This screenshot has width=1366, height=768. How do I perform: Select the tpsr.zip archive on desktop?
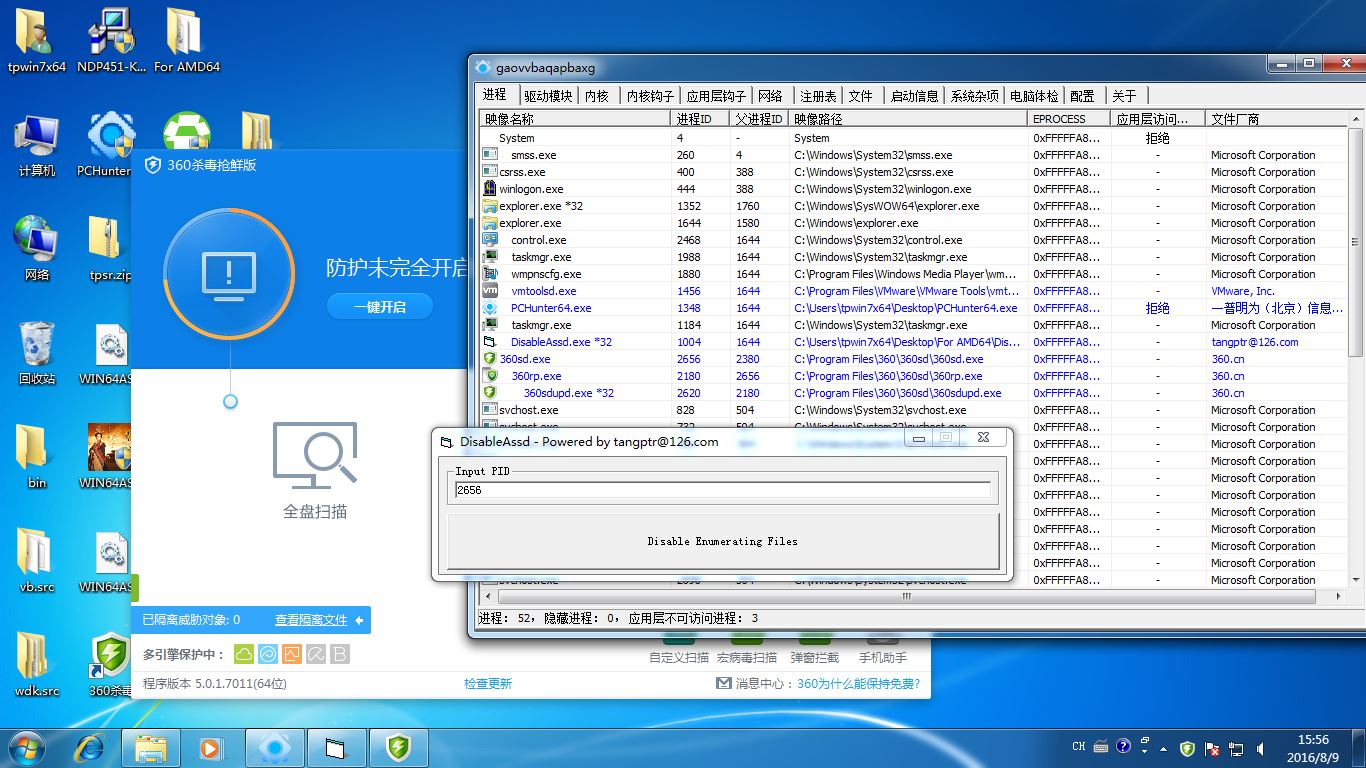coord(111,248)
